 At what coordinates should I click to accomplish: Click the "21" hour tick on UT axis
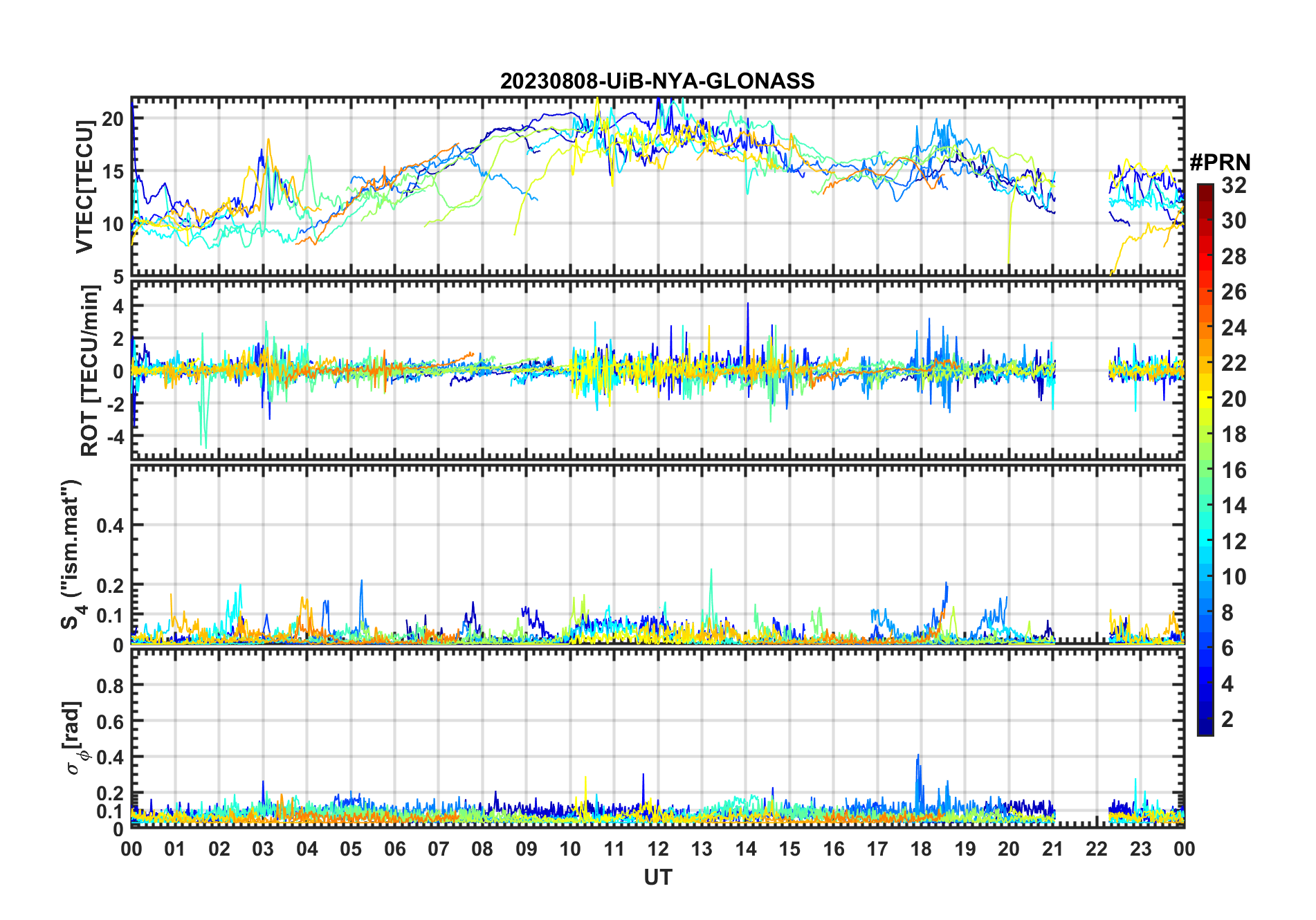tap(1052, 849)
